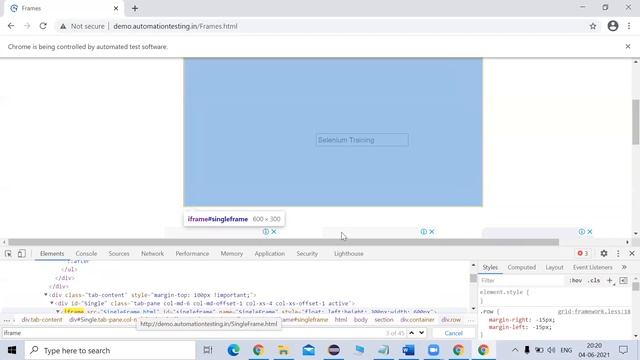Viewport: 640px width, 360px height.
Task: Click the Not secure warning icon
Action: (63, 26)
